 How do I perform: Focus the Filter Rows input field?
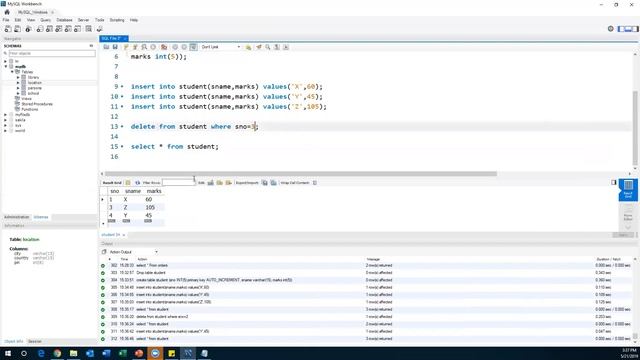click(x=179, y=183)
